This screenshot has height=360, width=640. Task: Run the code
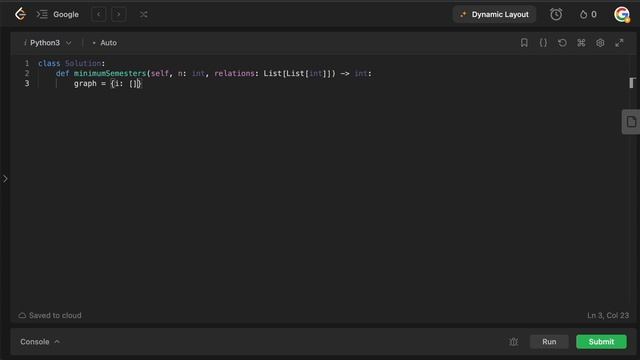pos(549,342)
